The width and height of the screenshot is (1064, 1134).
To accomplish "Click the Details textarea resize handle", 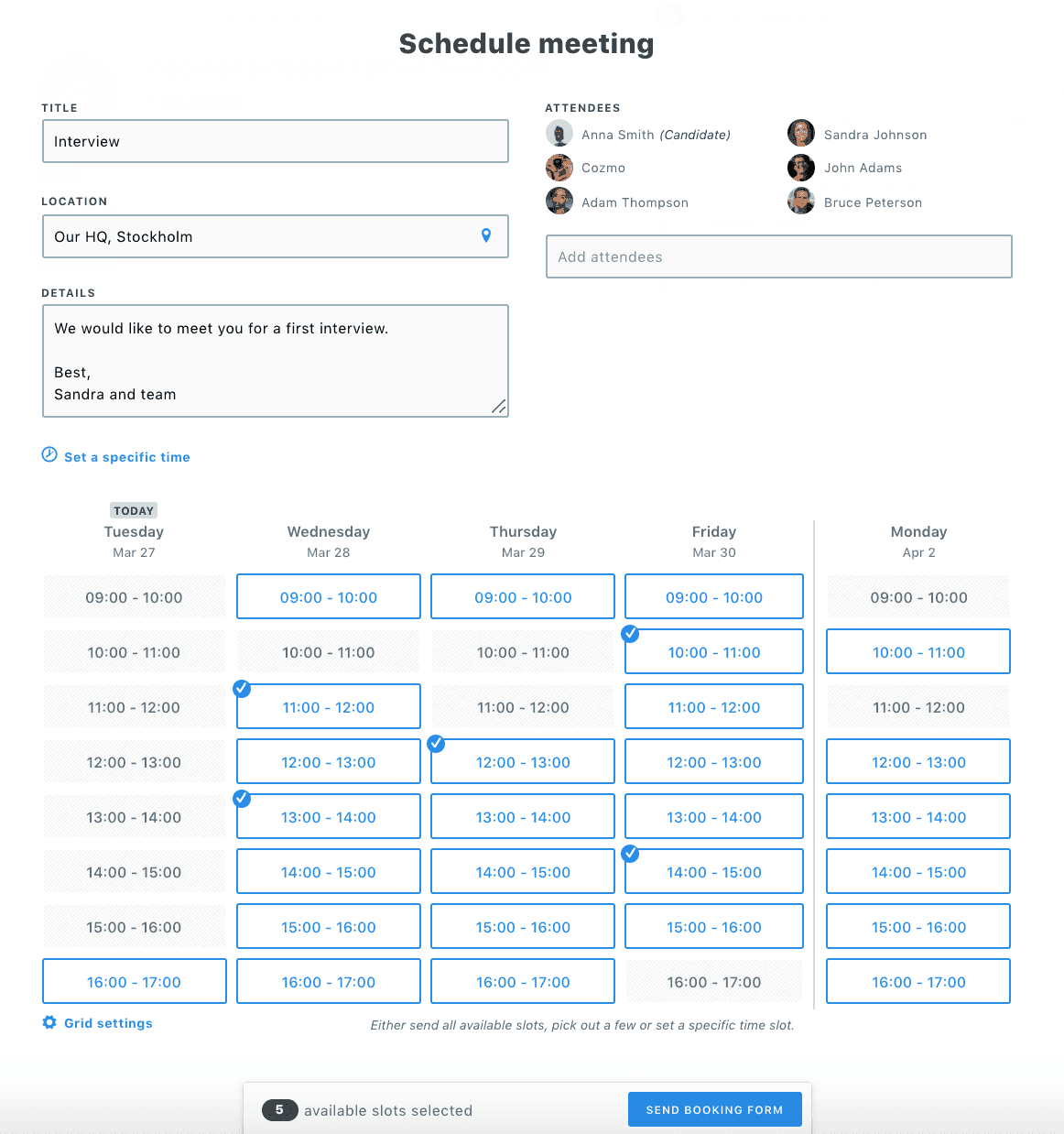I will [x=499, y=407].
